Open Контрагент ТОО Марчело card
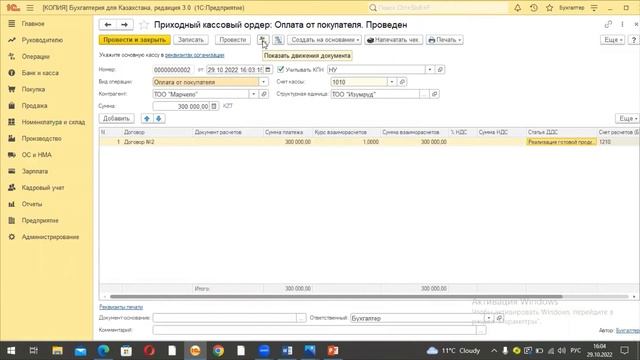Viewport: 640px width, 360px height. 264,94
